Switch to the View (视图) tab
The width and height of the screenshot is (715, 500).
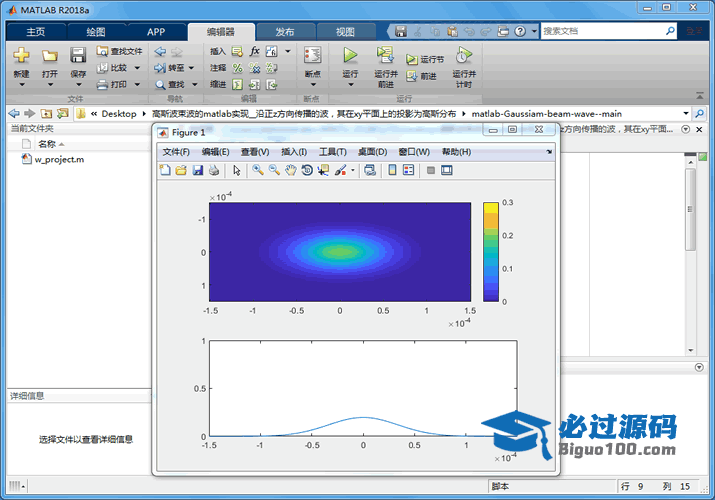coord(345,32)
